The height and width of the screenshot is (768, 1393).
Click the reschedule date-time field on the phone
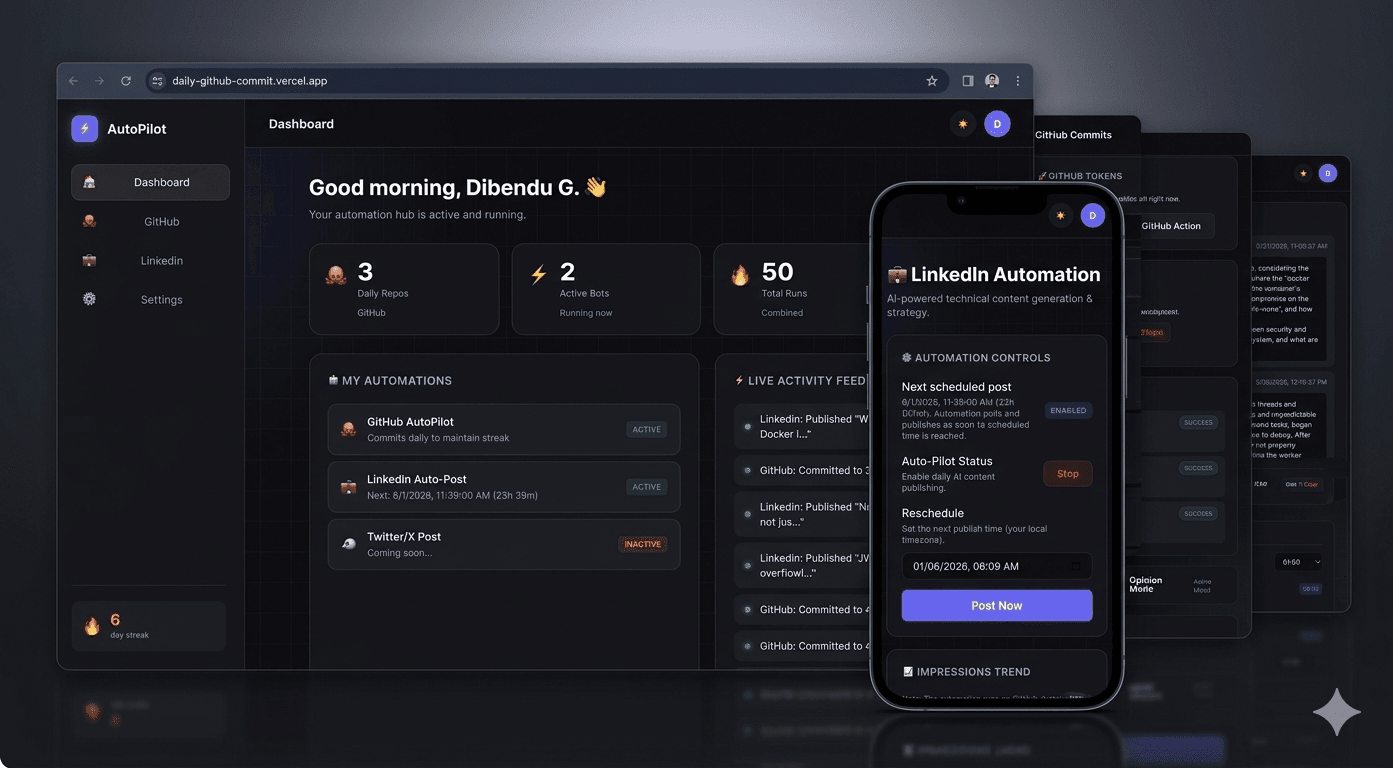click(997, 566)
